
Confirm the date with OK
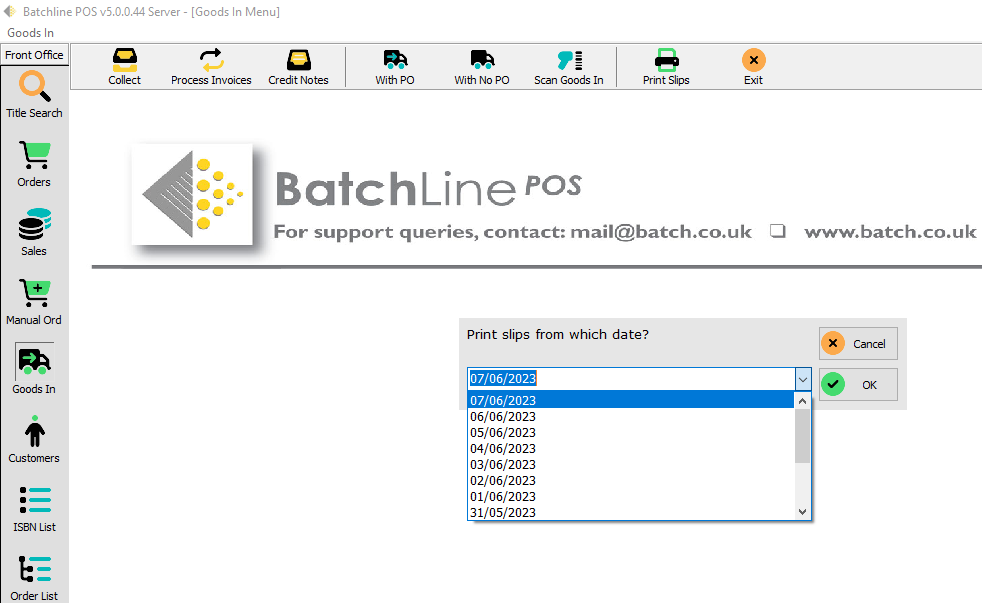(858, 384)
